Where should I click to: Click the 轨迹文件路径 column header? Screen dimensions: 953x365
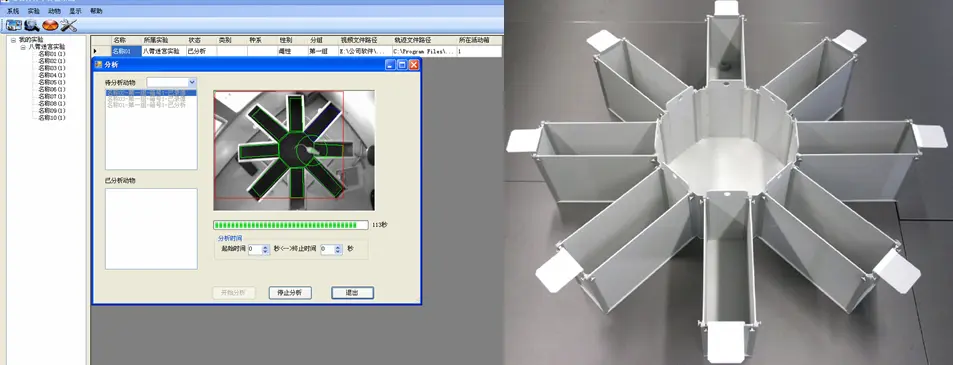tap(424, 40)
